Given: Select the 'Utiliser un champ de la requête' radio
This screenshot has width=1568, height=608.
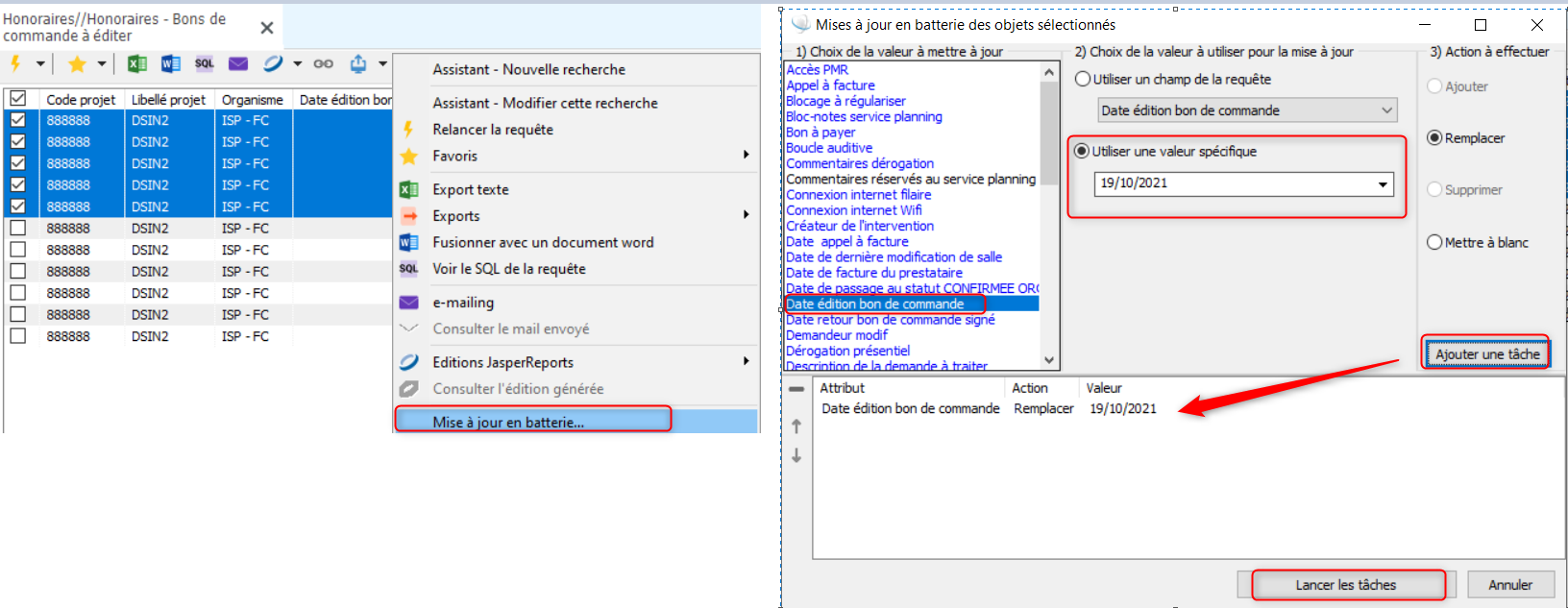Looking at the screenshot, I should point(1083,80).
